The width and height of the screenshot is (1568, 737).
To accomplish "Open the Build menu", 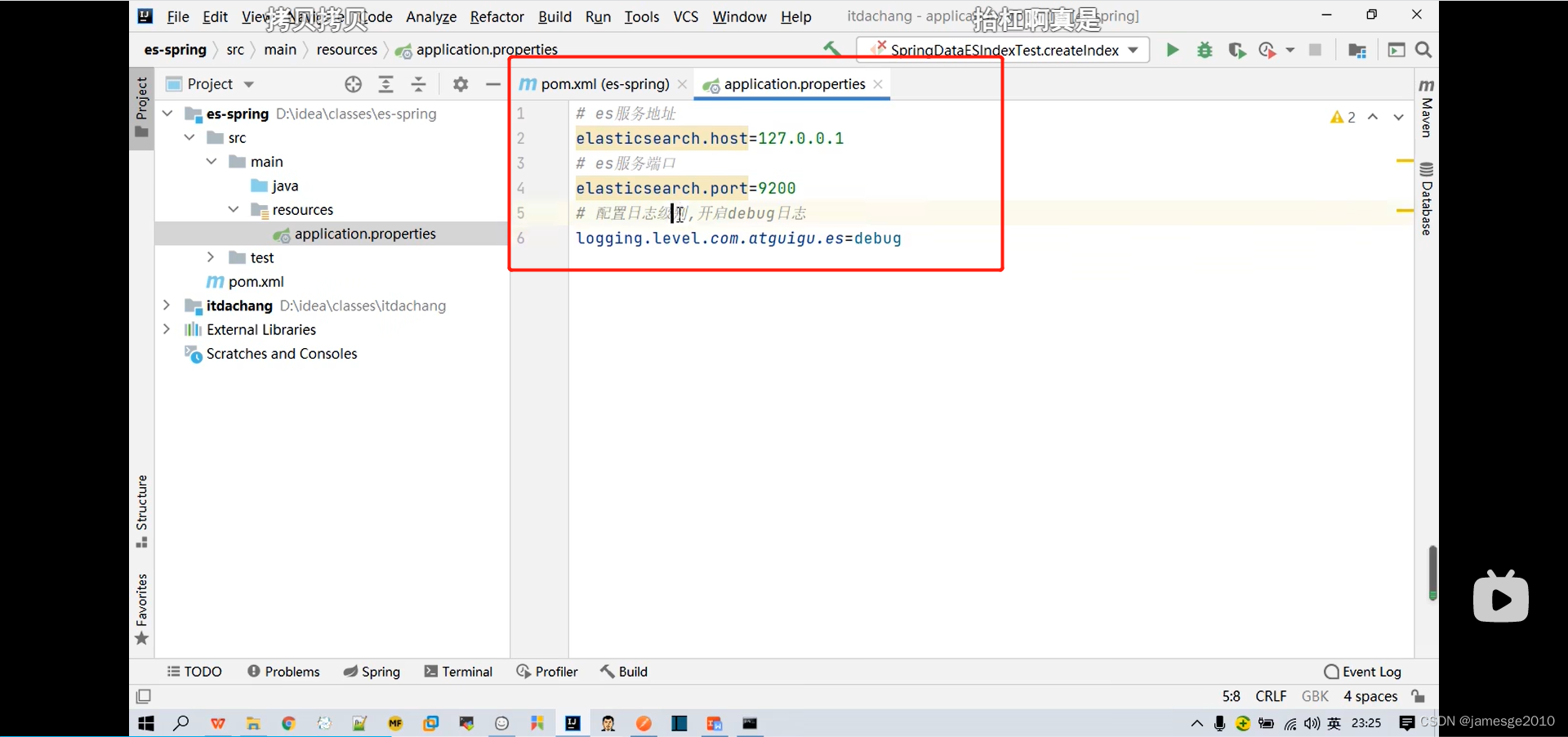I will [555, 16].
